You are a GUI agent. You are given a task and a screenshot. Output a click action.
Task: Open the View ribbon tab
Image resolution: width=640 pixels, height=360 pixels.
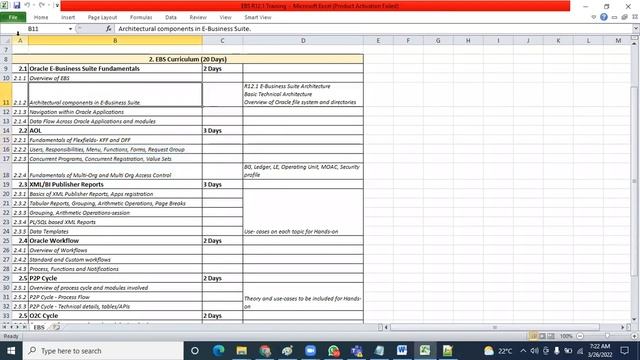click(225, 17)
